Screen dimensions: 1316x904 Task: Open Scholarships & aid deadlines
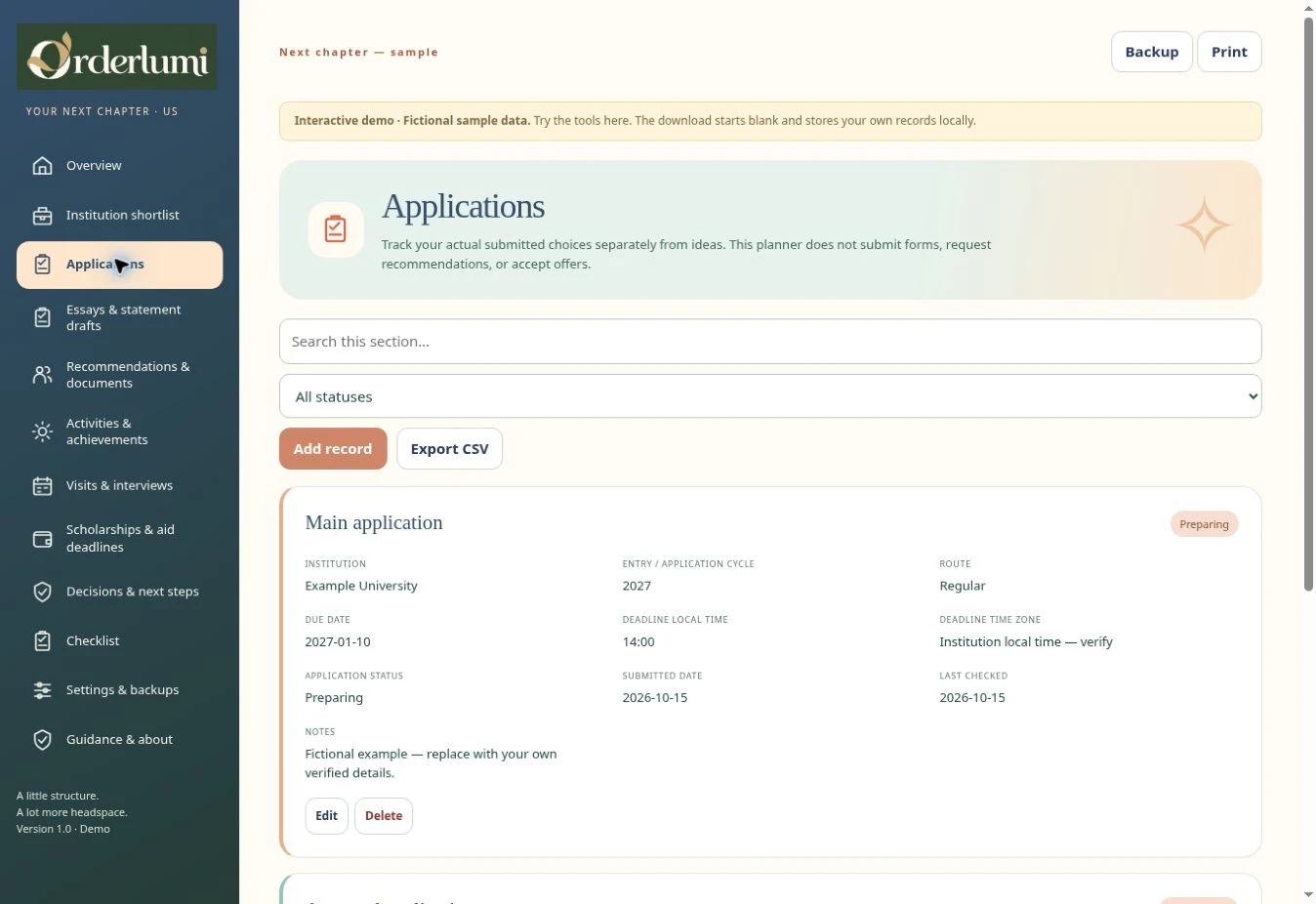pyautogui.click(x=119, y=539)
